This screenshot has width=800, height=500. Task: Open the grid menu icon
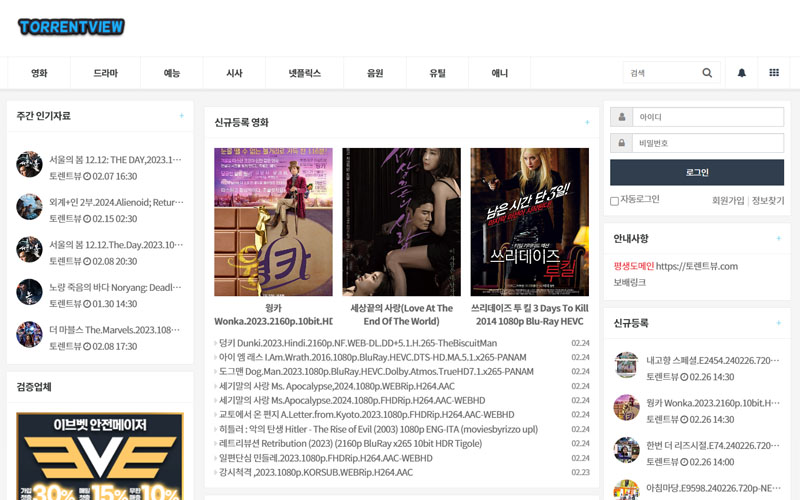point(774,73)
